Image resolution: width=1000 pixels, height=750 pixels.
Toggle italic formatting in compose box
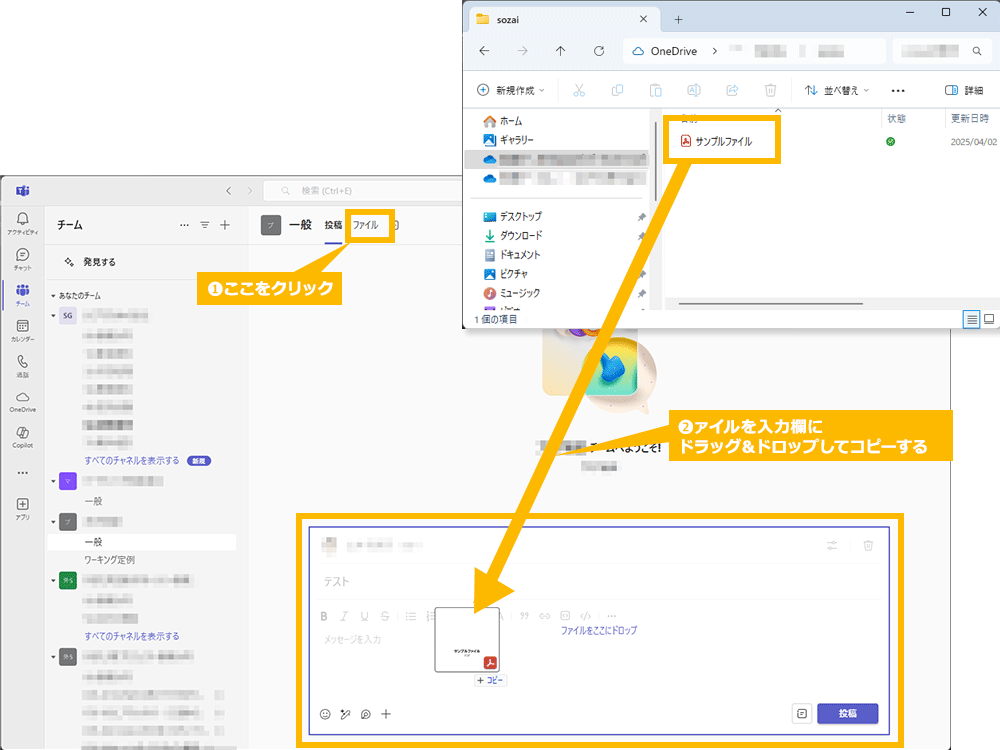click(x=344, y=616)
